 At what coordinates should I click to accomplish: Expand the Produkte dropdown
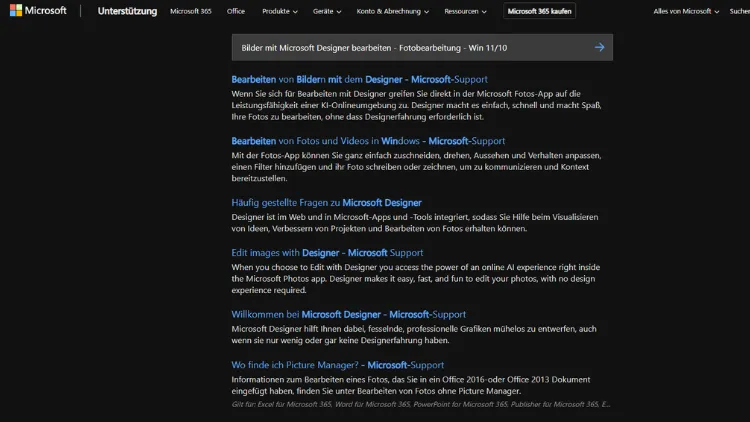[279, 11]
